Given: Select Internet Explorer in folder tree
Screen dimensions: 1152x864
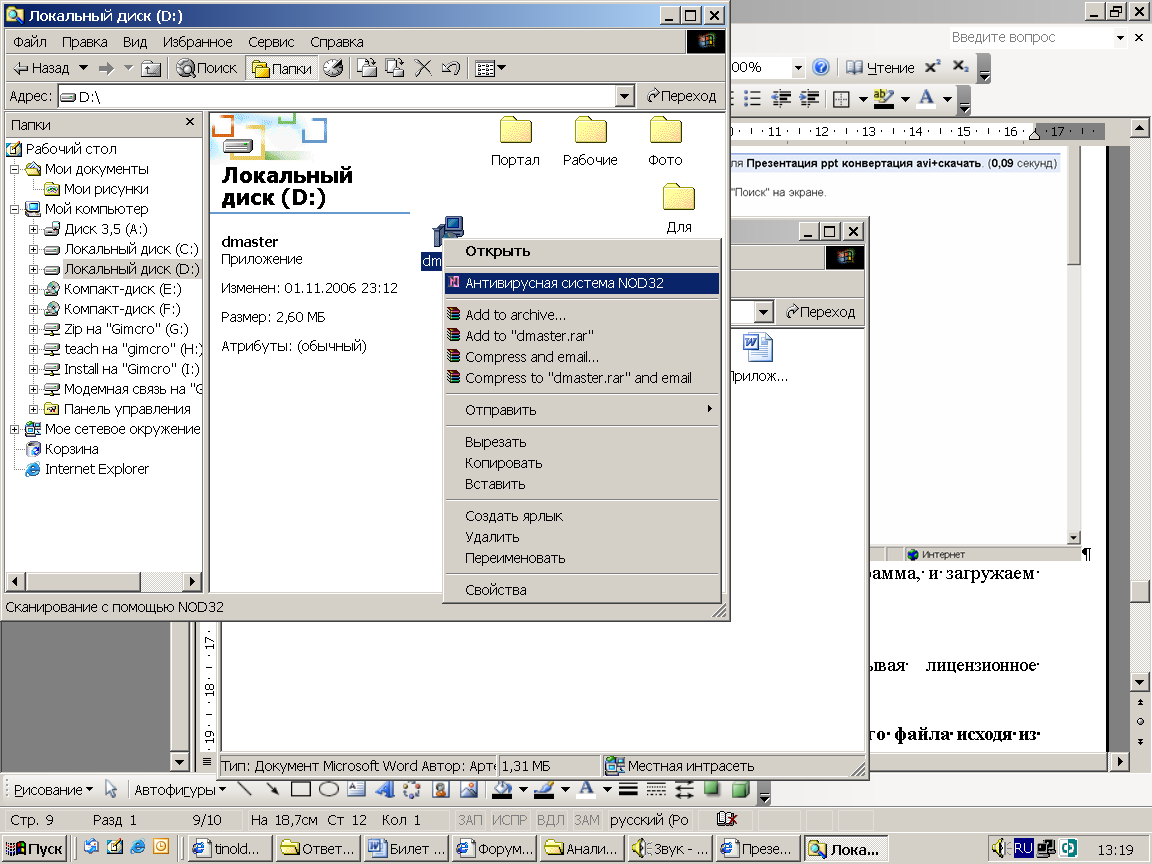Looking at the screenshot, I should tap(96, 469).
